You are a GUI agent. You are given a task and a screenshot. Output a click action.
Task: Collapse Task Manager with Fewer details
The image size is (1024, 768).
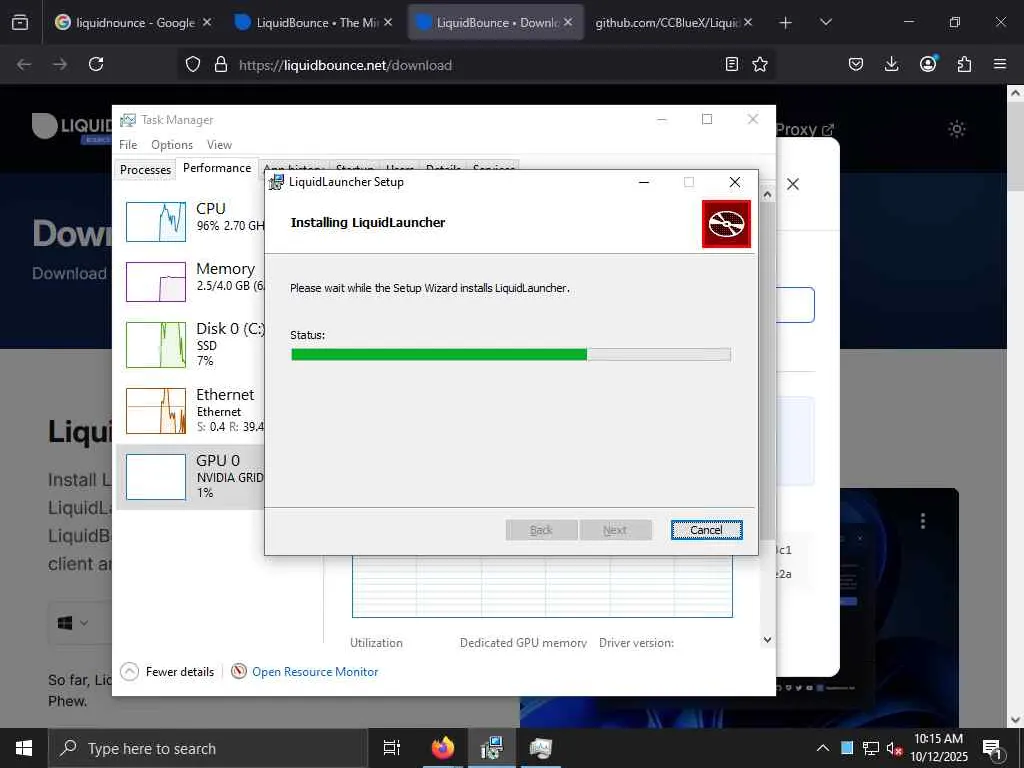pyautogui.click(x=167, y=671)
